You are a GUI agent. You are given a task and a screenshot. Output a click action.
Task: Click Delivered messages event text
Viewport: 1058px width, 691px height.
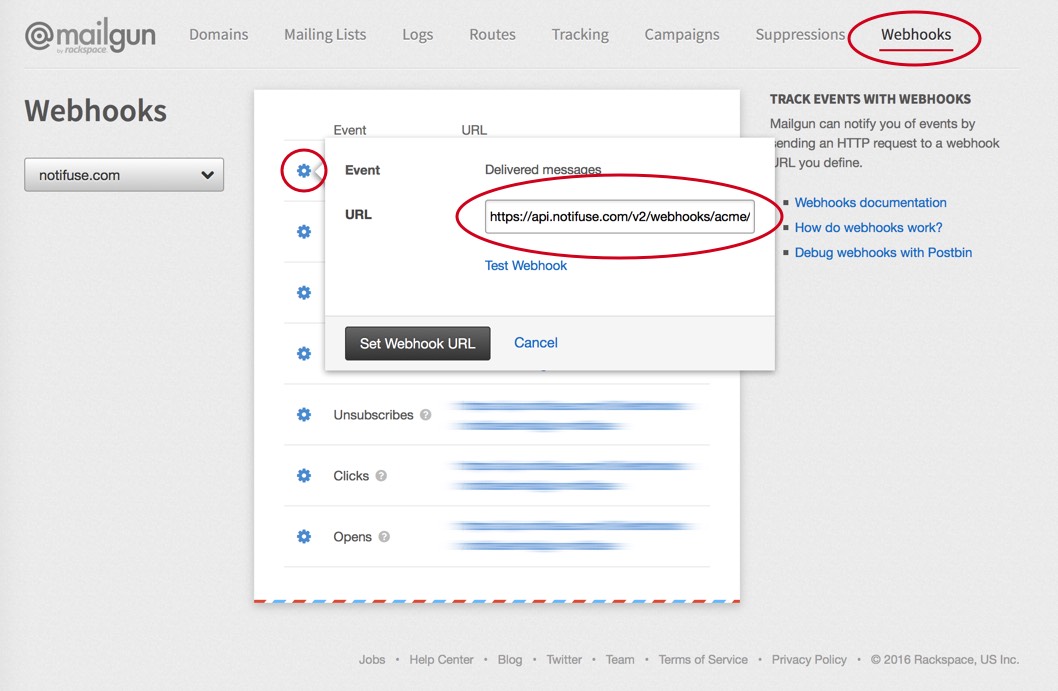pyautogui.click(x=543, y=169)
